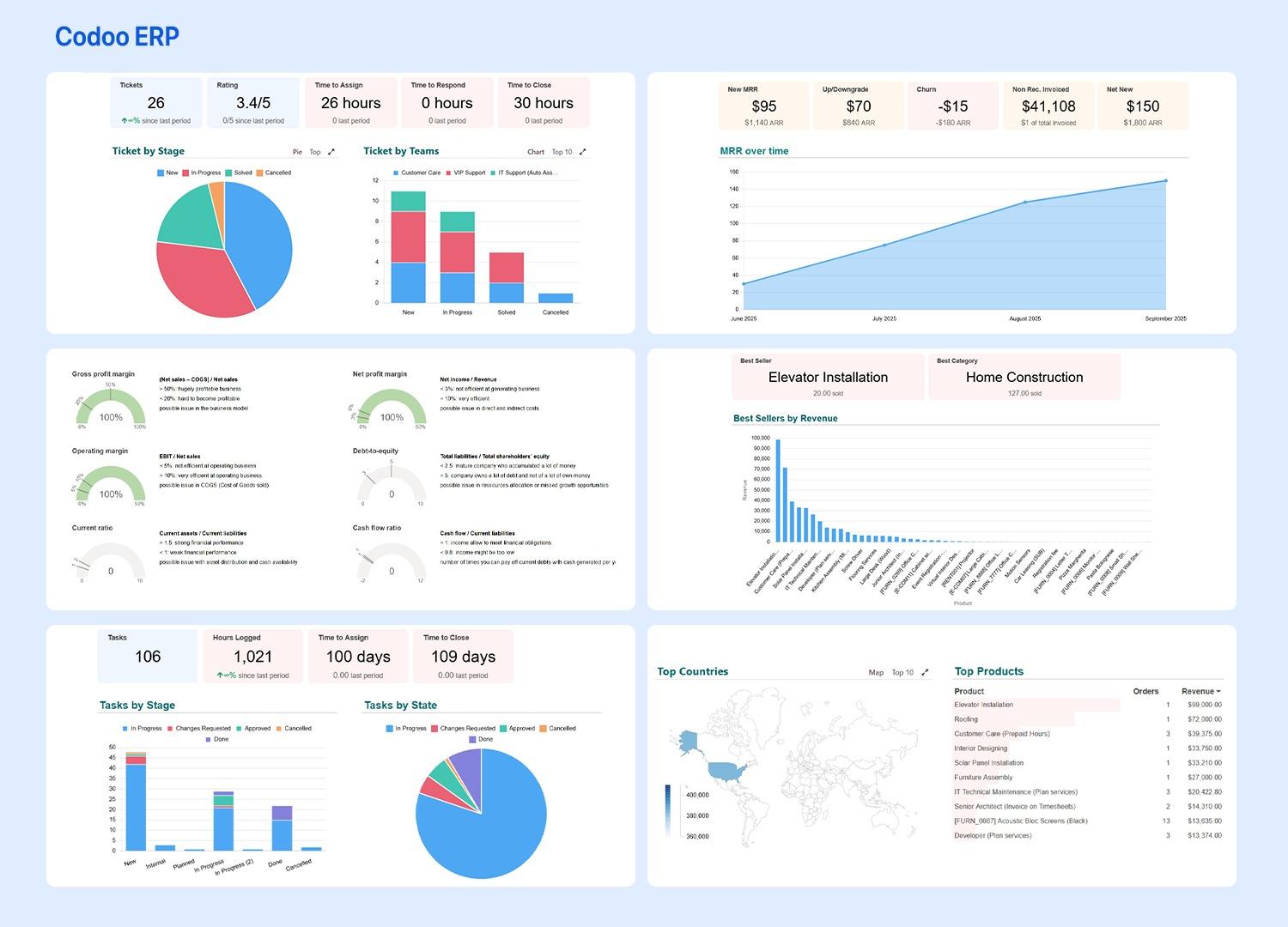Screen dimensions: 1288x927
Task: Open the Pie chart type selector
Action: tap(297, 152)
